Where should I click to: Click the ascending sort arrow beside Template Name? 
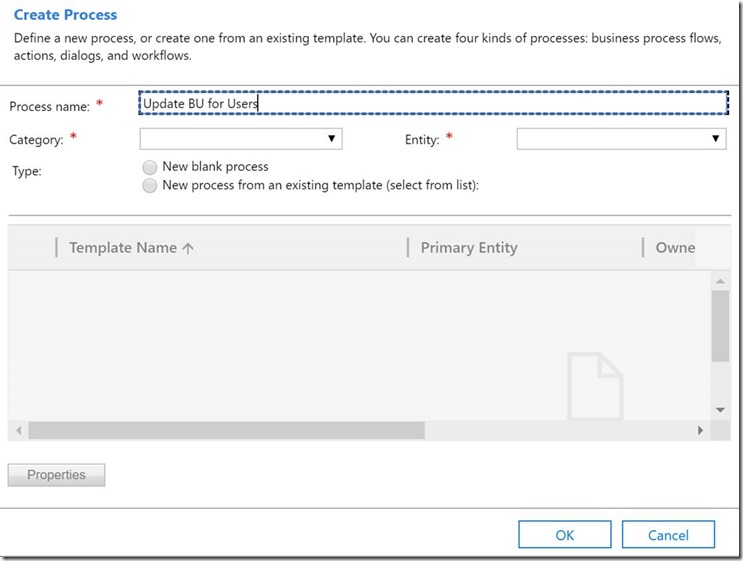click(x=188, y=248)
